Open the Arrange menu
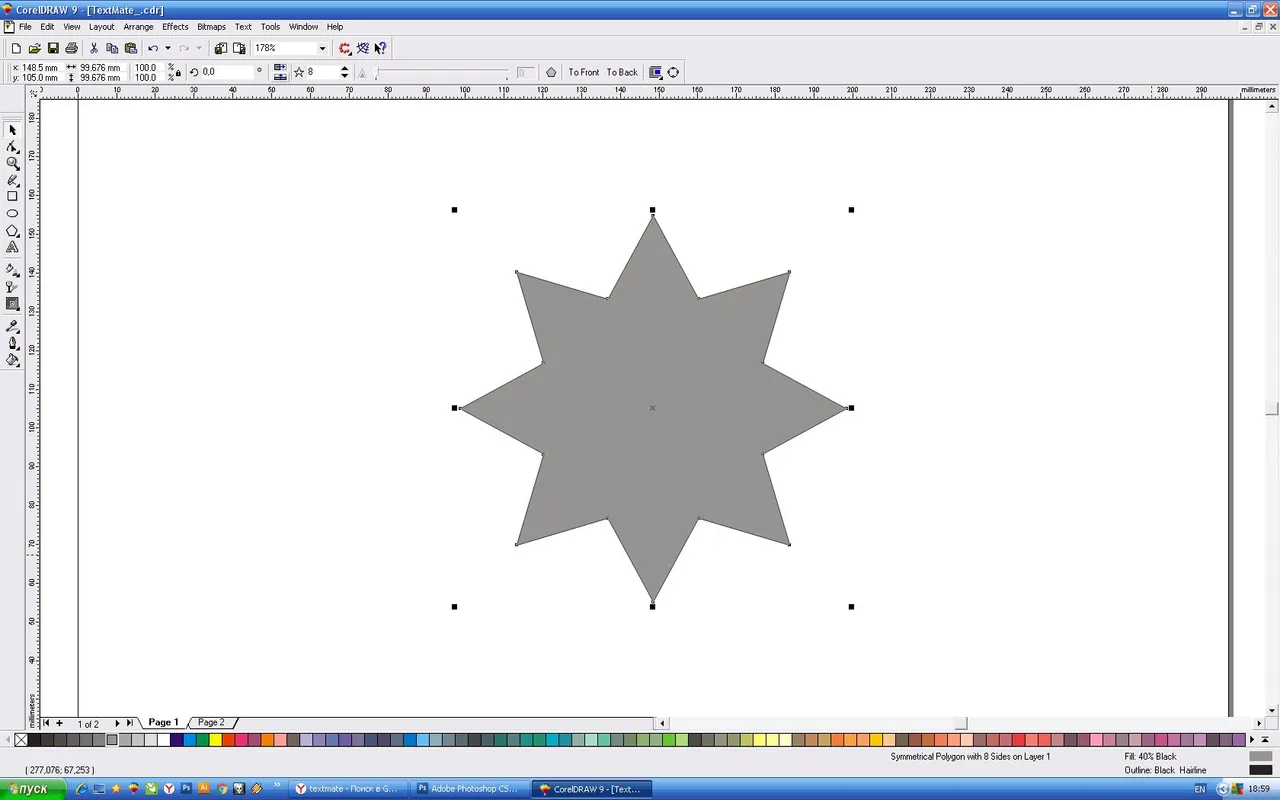Image resolution: width=1280 pixels, height=800 pixels. 138,27
